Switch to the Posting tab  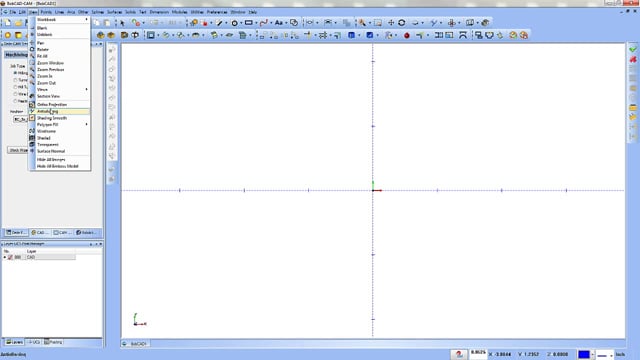coord(53,342)
